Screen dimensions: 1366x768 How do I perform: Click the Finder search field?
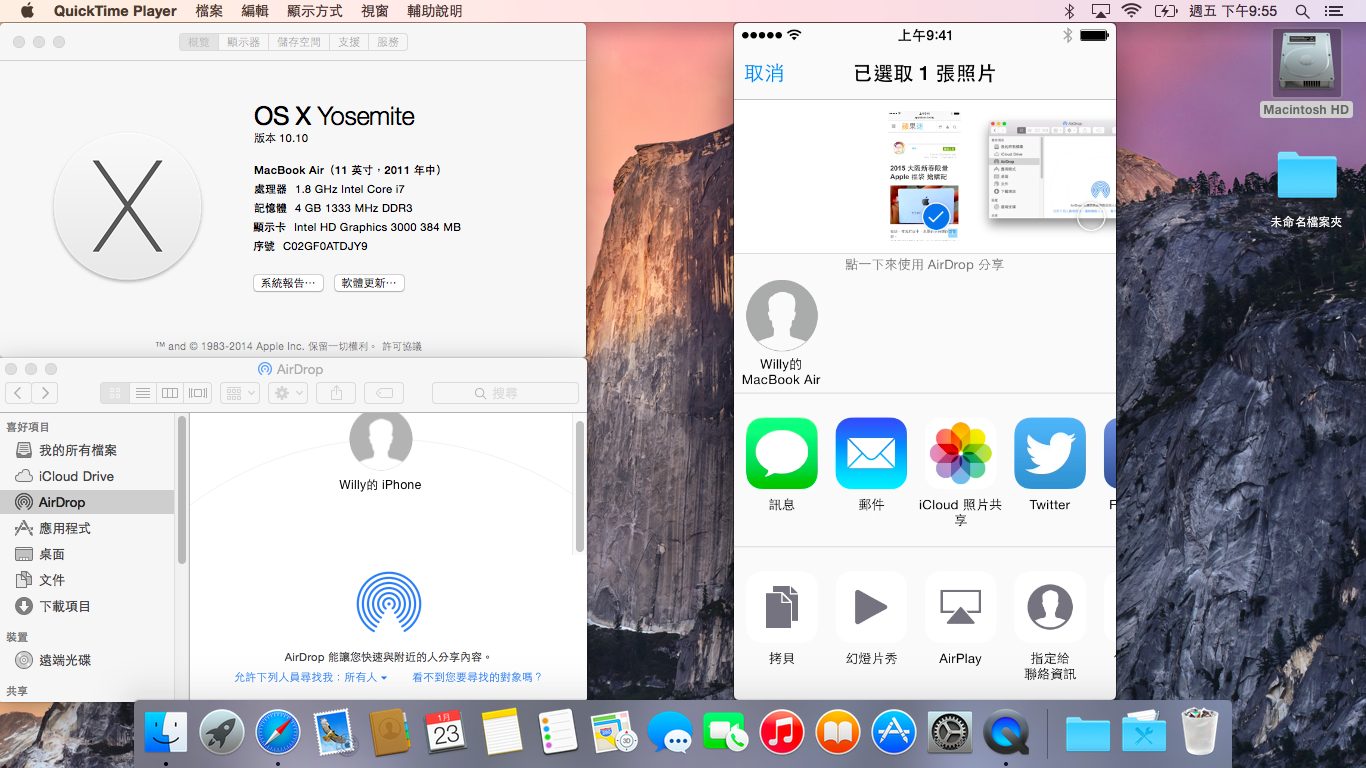pyautogui.click(x=505, y=393)
